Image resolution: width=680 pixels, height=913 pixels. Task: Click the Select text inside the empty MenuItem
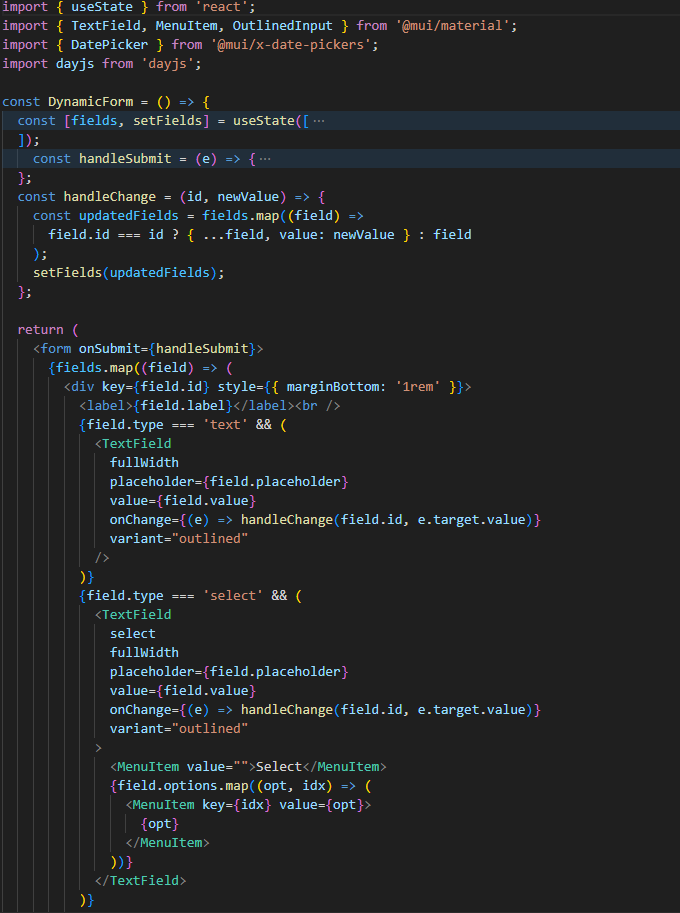pos(279,767)
